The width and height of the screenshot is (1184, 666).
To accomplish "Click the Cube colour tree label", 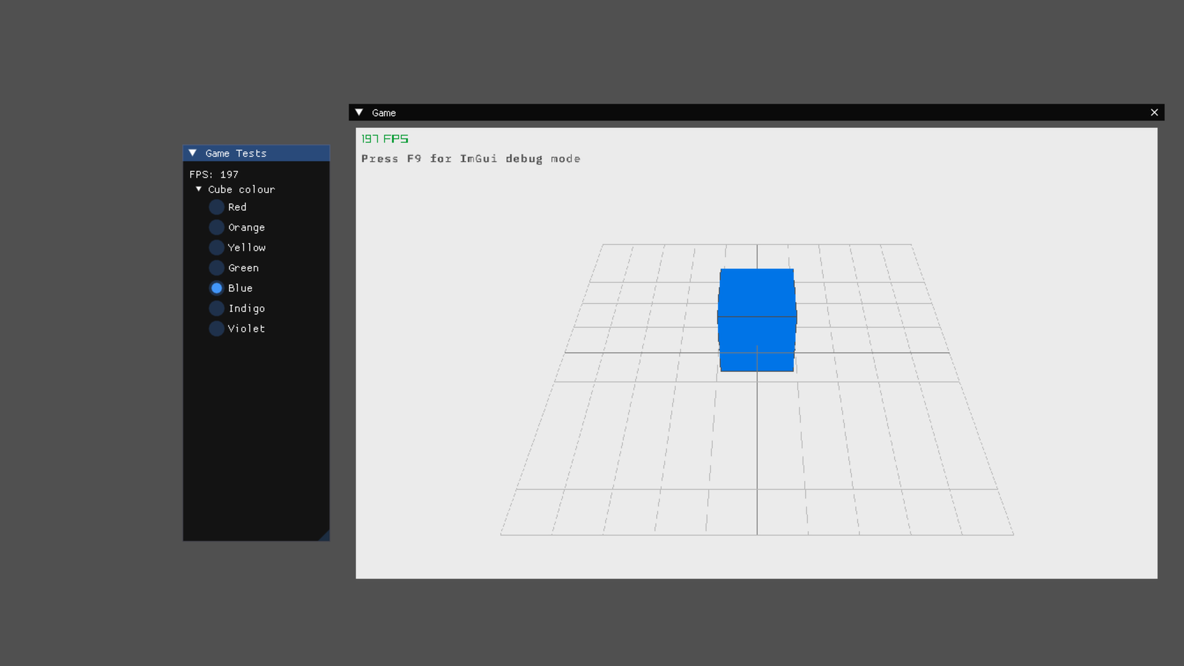I will (x=241, y=189).
